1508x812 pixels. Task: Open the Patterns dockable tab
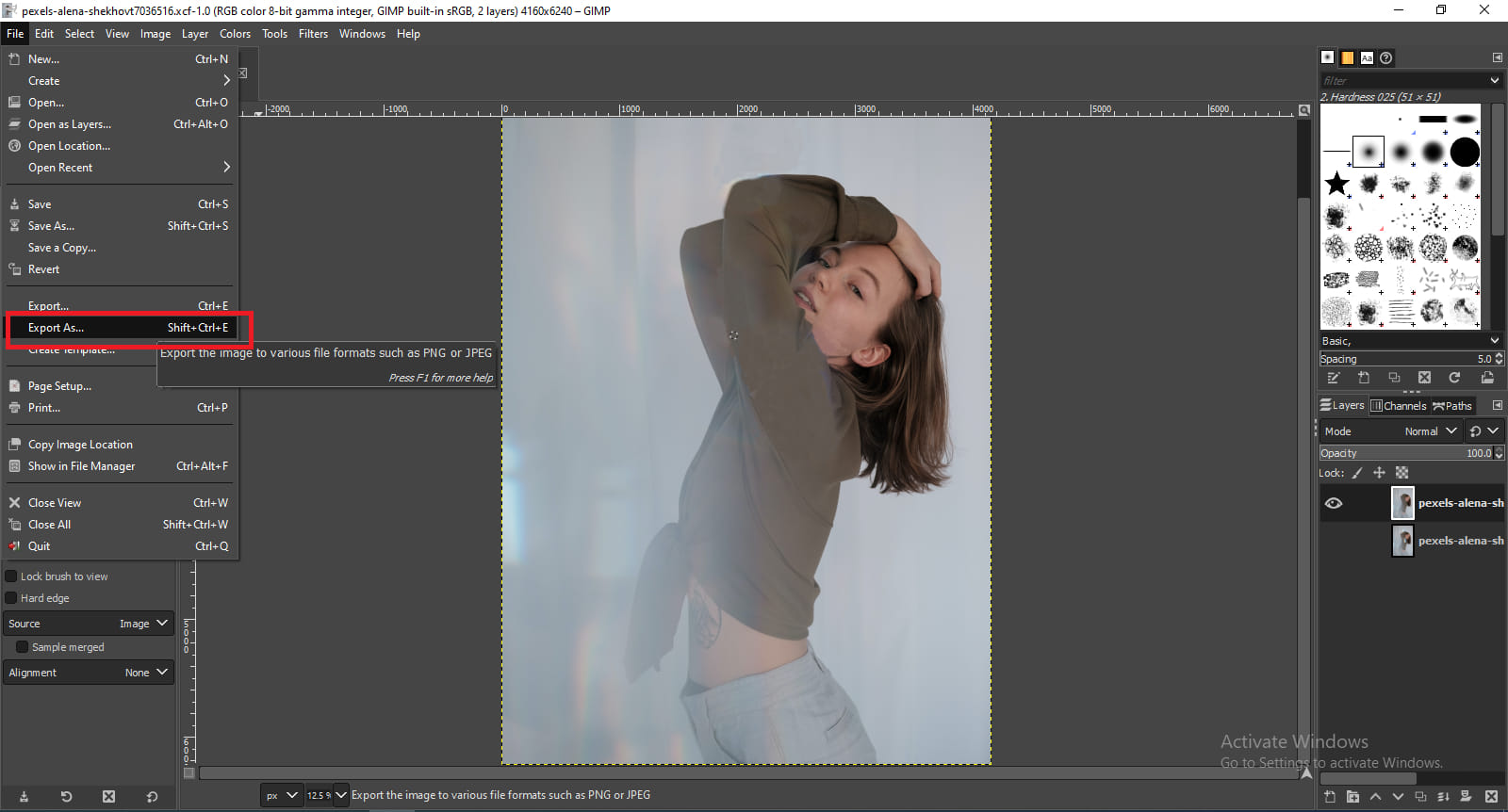click(x=1348, y=57)
